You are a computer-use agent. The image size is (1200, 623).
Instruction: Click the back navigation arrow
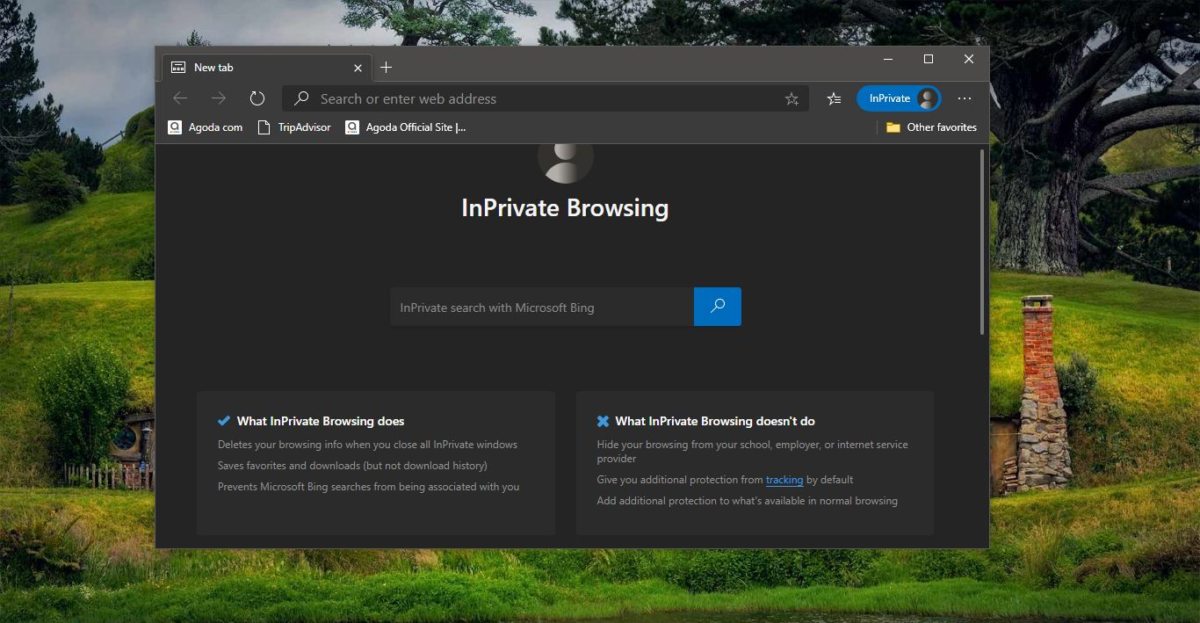[180, 98]
